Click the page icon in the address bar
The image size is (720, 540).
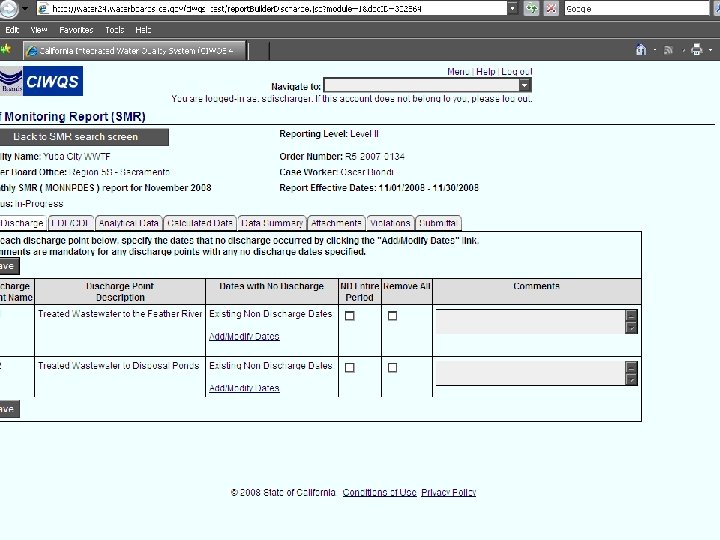(x=44, y=8)
